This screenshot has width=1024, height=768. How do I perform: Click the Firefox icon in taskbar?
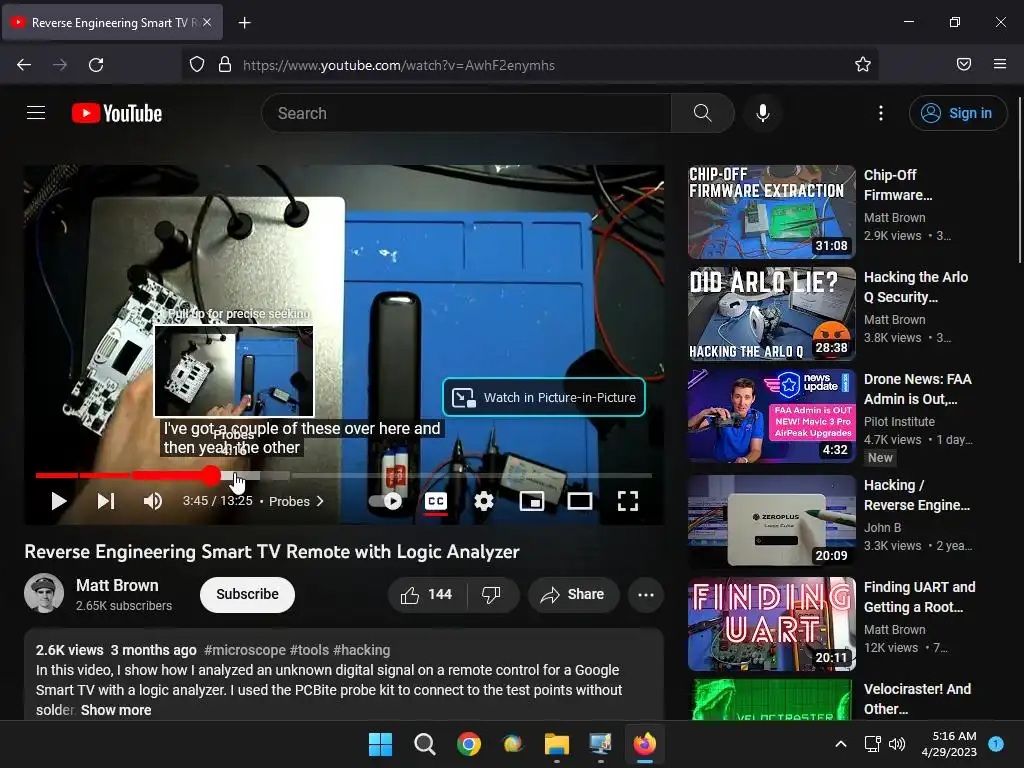pos(645,744)
